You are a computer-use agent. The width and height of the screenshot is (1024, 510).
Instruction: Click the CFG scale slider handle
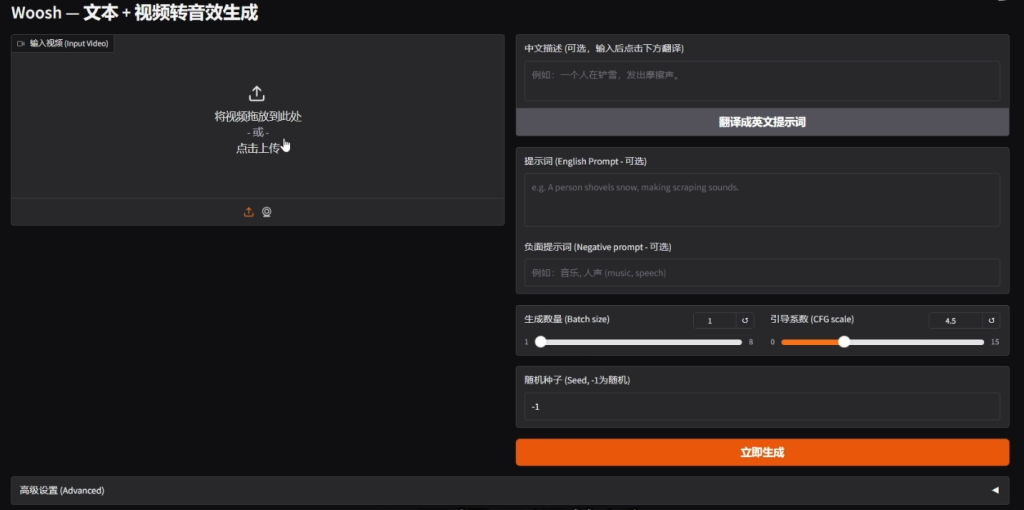pos(844,342)
